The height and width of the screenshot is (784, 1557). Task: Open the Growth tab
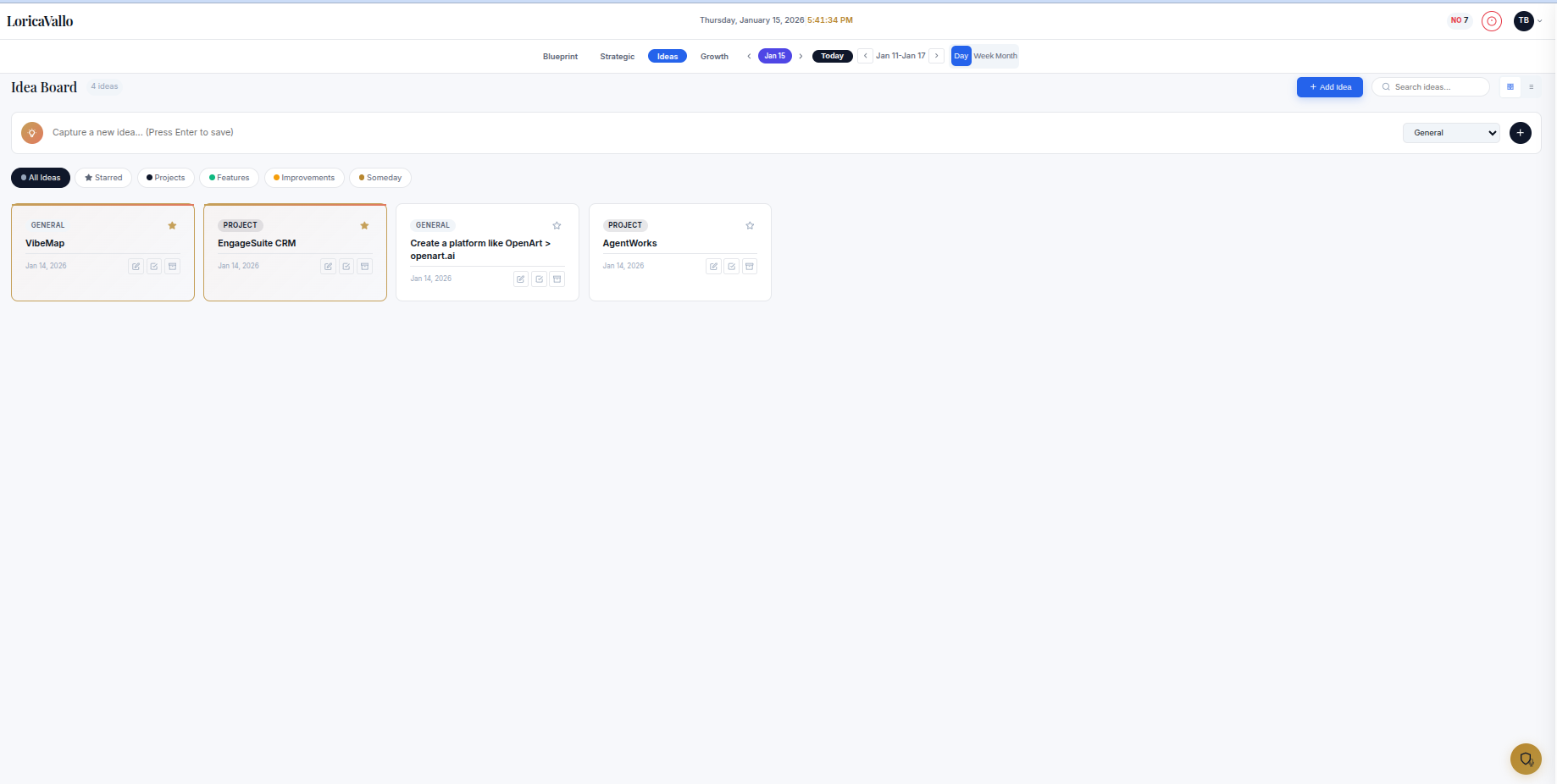[714, 56]
